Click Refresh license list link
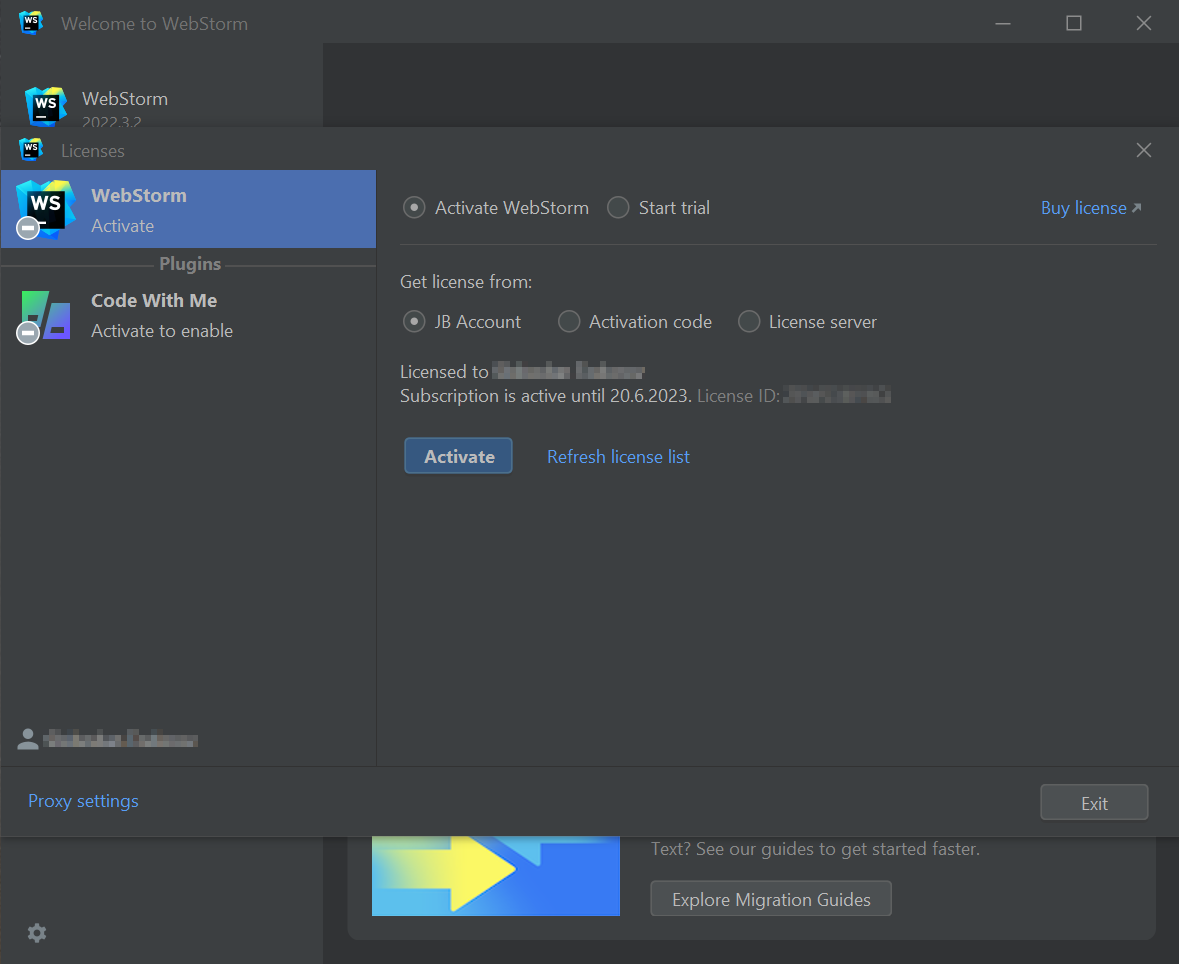Viewport: 1179px width, 964px height. click(618, 456)
